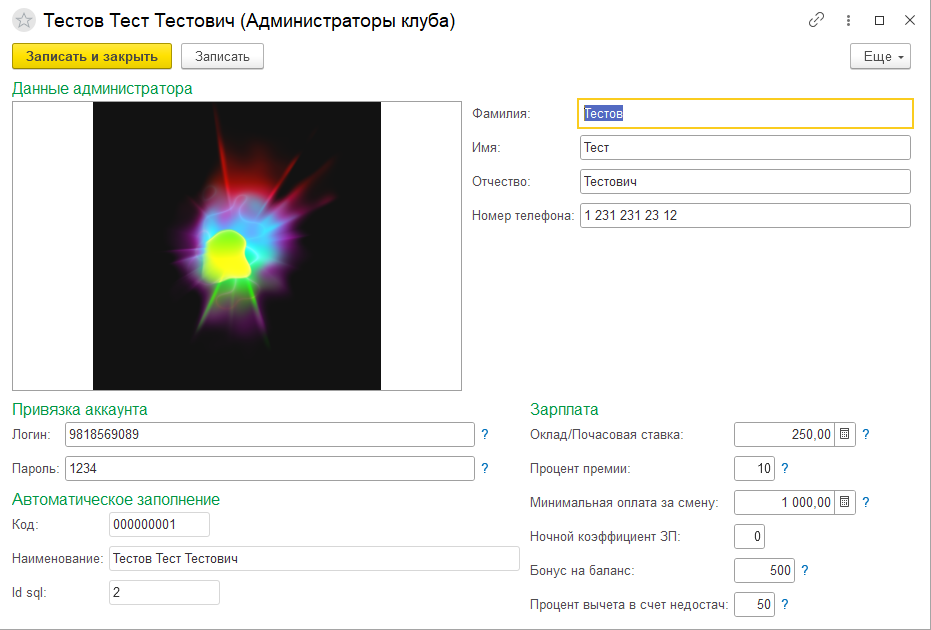Show help hint next to Логин field
The image size is (931, 630).
tap(485, 434)
